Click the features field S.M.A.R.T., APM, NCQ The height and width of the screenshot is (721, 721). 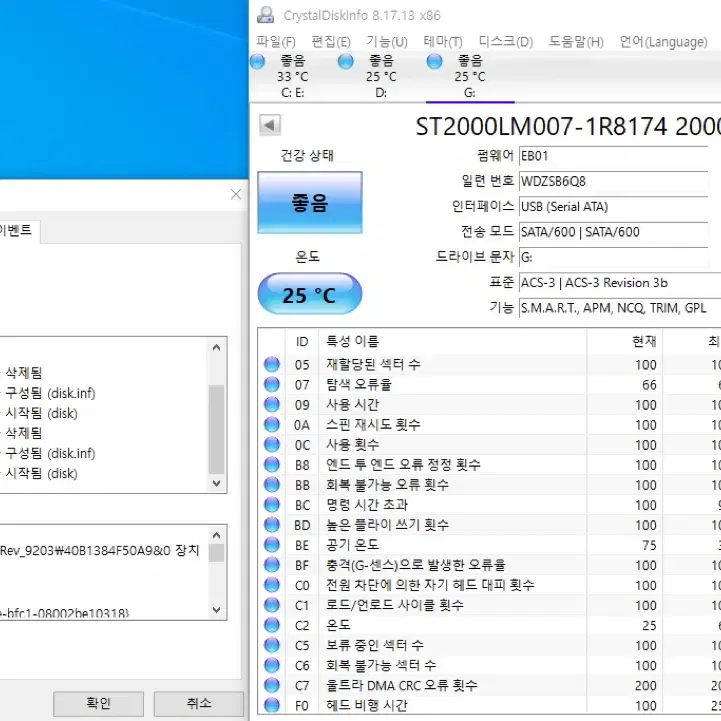click(620, 308)
